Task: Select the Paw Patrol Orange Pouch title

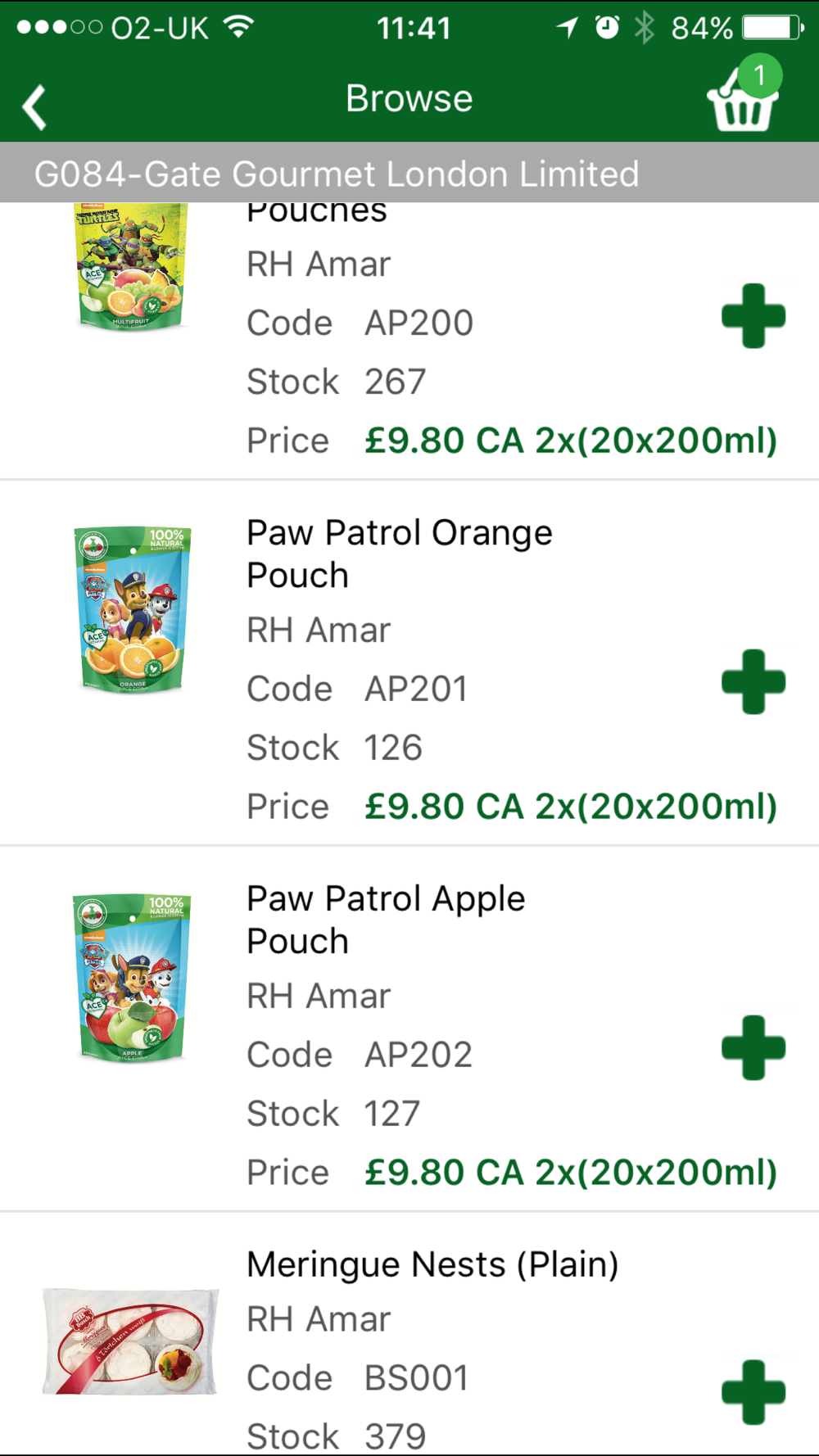Action: (x=400, y=554)
